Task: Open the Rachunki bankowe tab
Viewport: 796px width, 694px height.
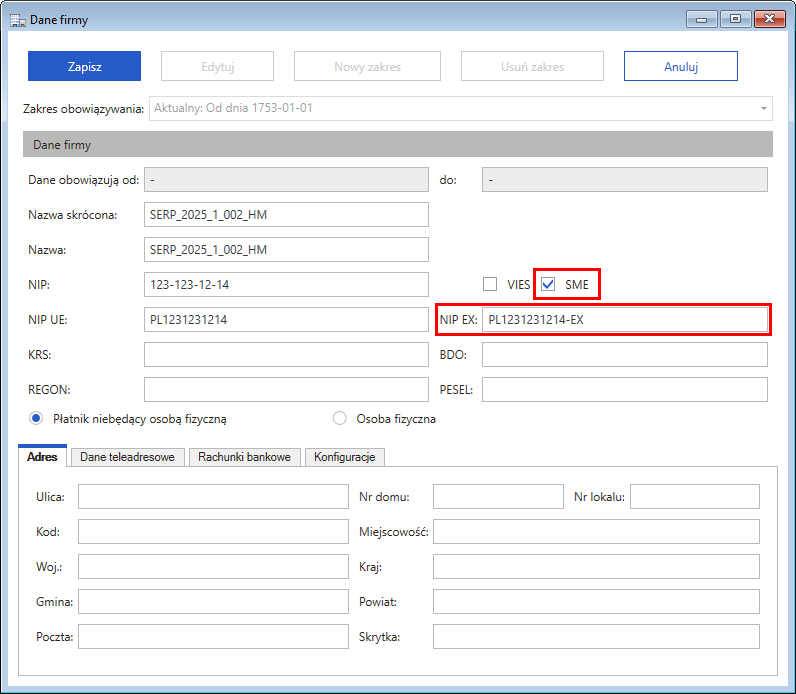Action: pyautogui.click(x=245, y=457)
